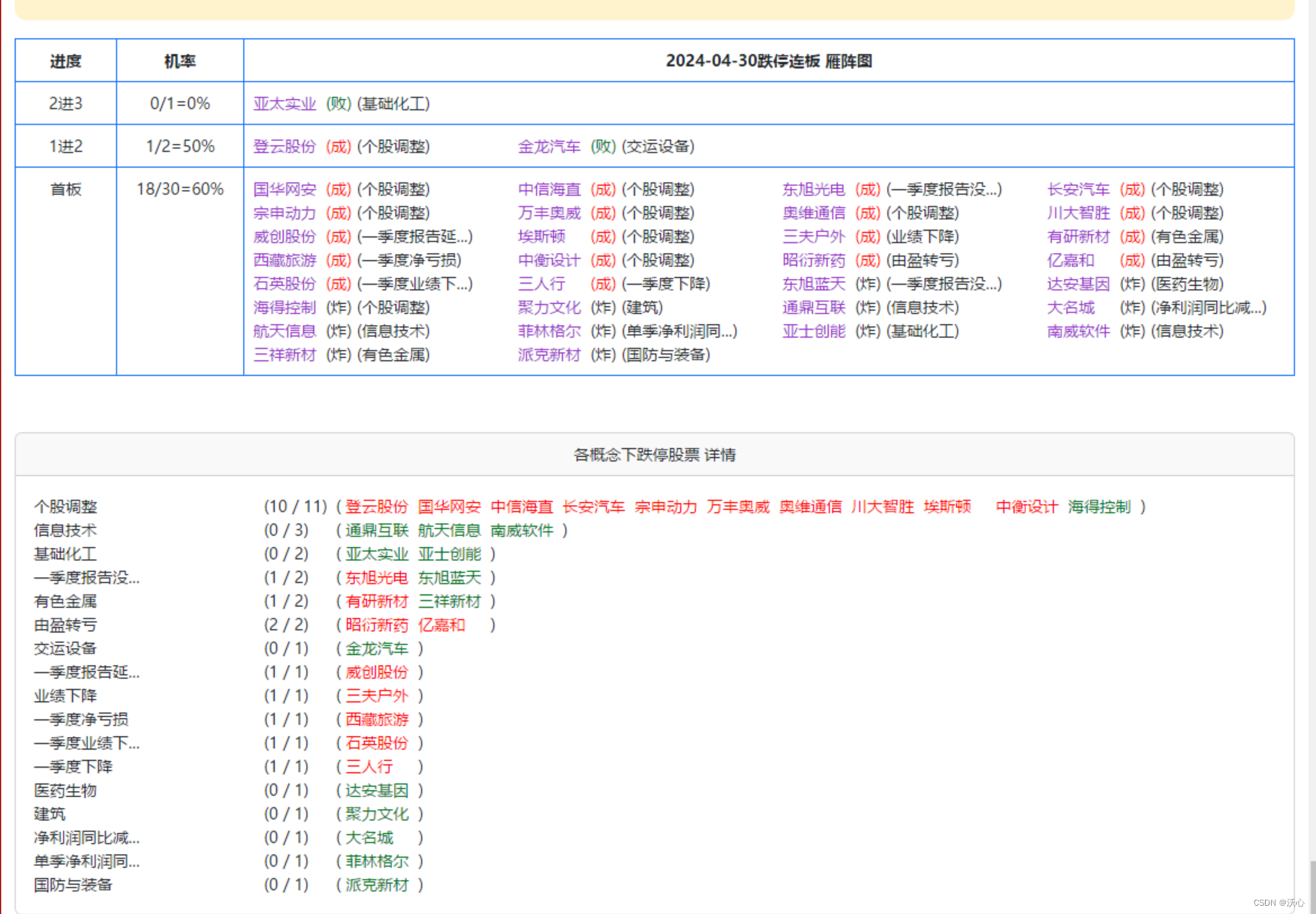Open 菲林格尔 in the 首板 table row

[550, 331]
